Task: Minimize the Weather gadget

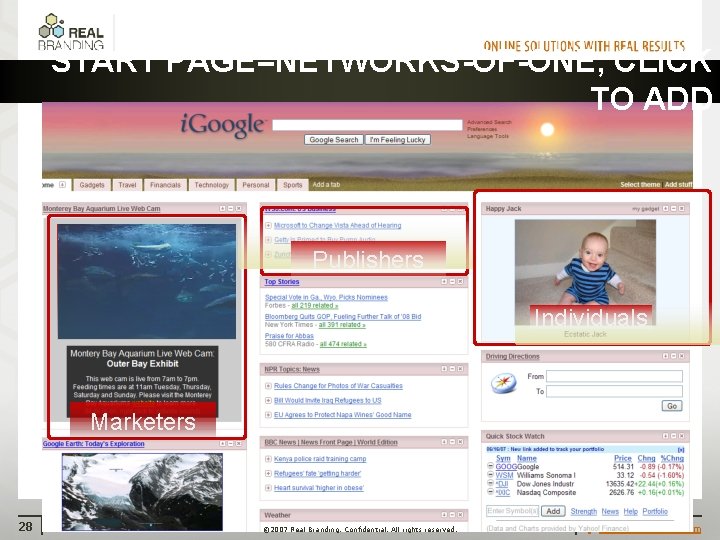Action: 452,515
